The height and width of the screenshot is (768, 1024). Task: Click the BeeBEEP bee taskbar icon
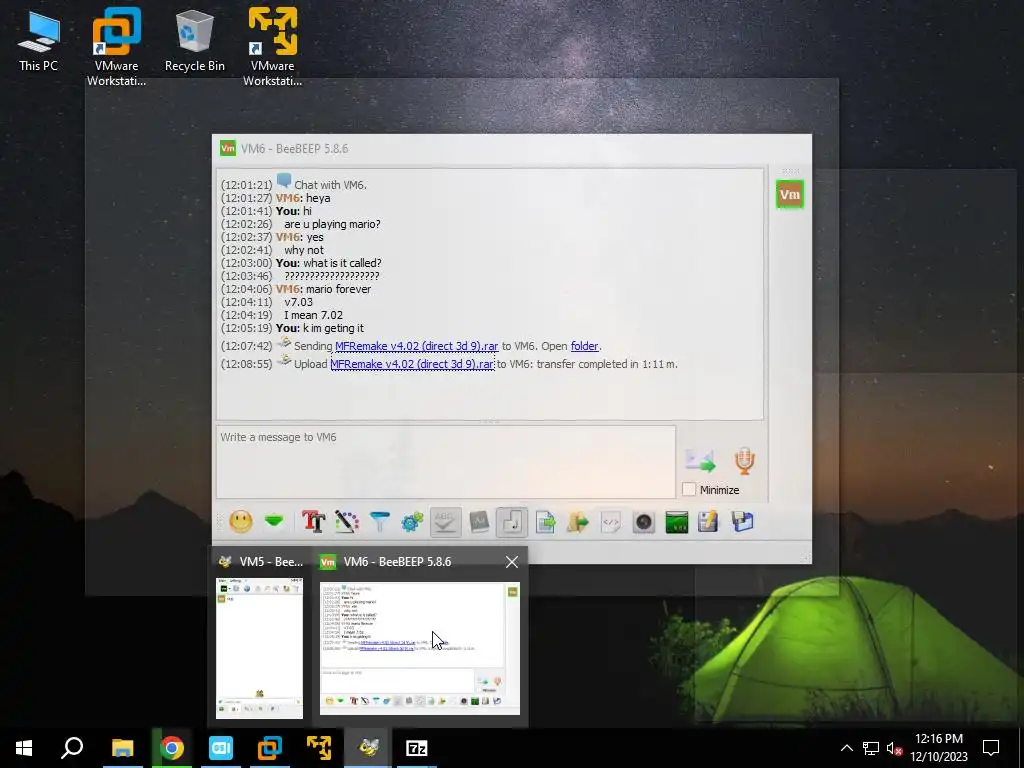point(368,748)
